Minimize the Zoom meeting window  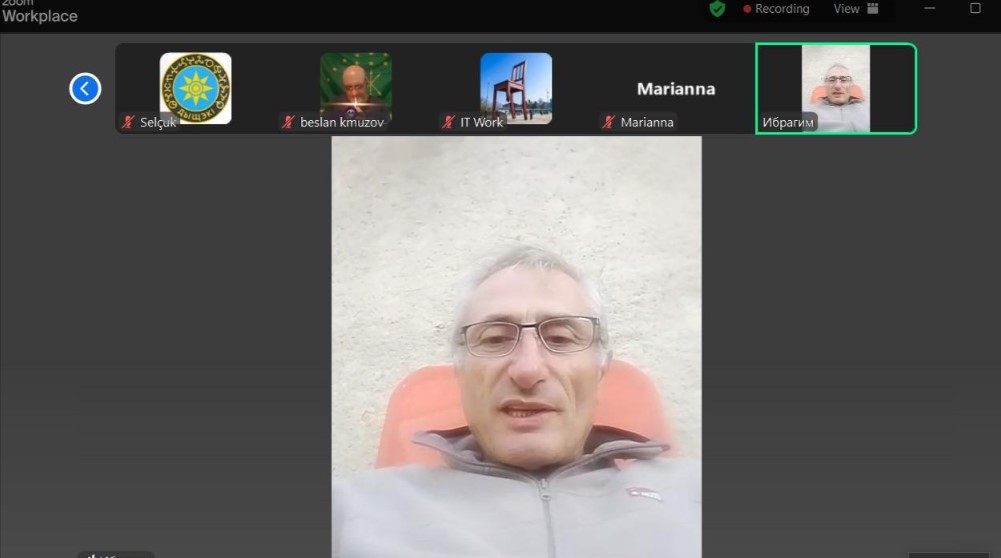[x=930, y=9]
